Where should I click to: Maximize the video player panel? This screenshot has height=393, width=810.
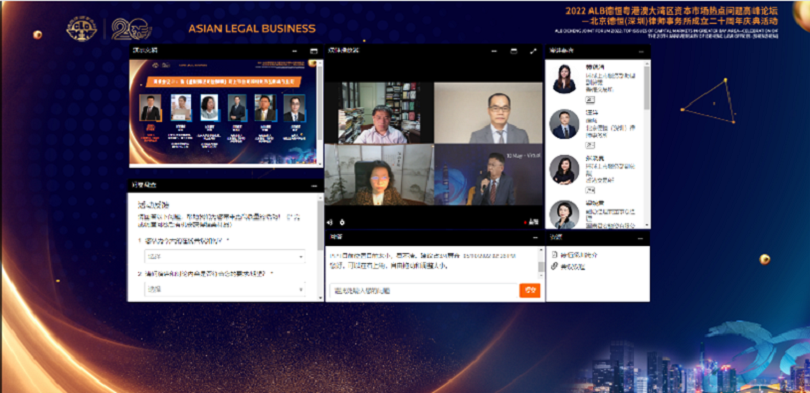[513, 51]
